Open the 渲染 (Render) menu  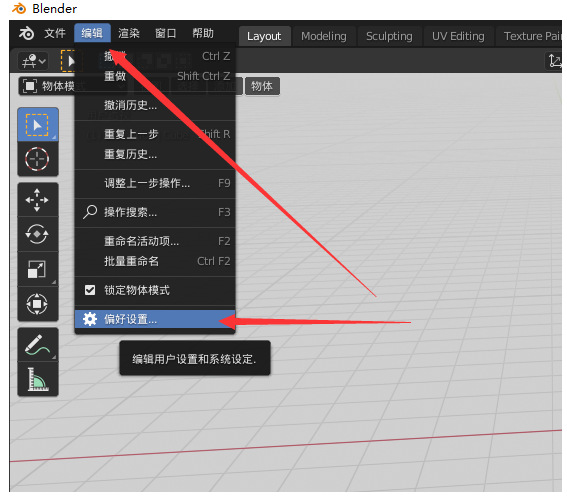[x=129, y=33]
